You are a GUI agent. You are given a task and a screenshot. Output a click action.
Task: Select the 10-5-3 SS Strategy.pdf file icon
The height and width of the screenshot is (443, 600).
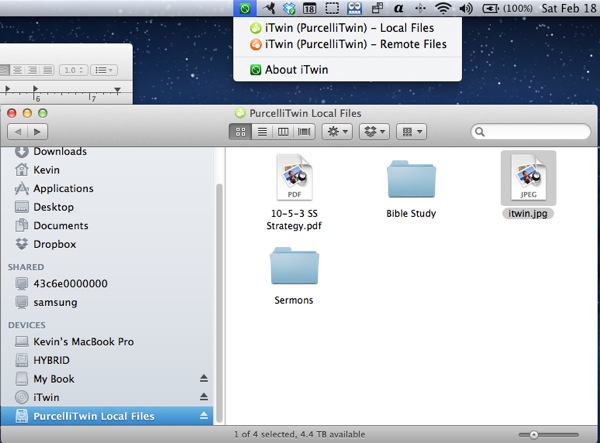point(294,177)
